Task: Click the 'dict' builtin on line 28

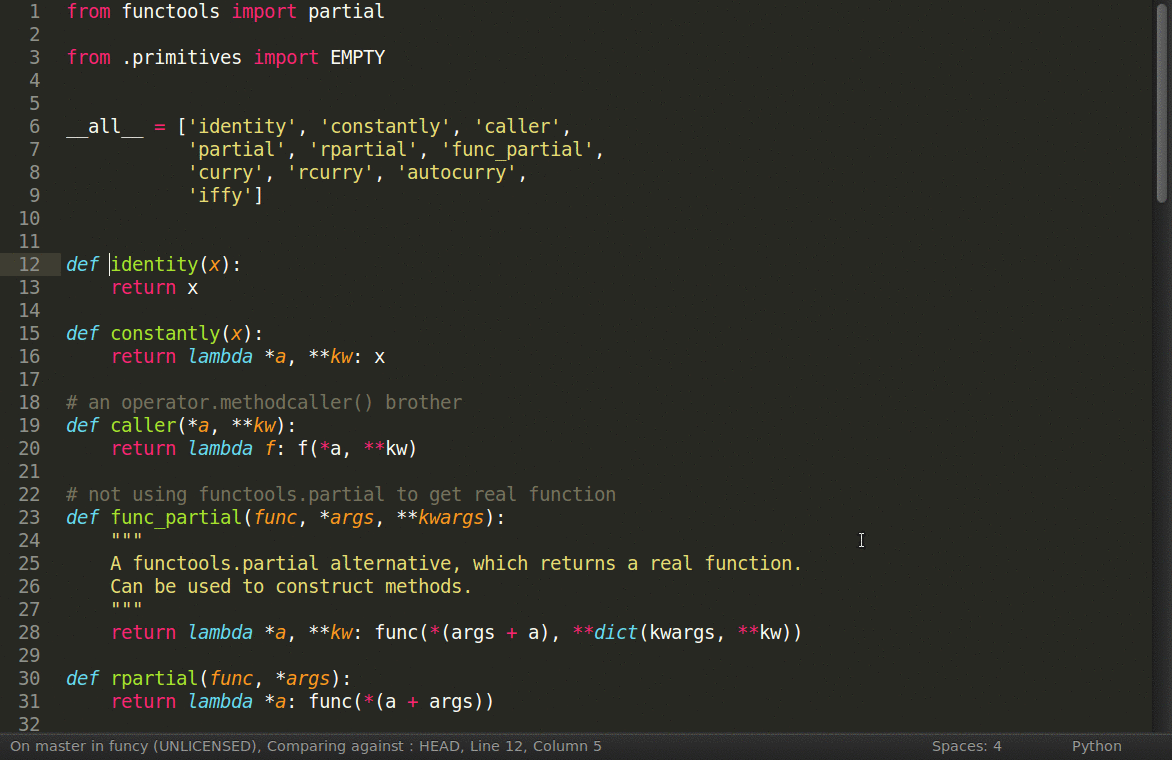Action: coord(617,632)
